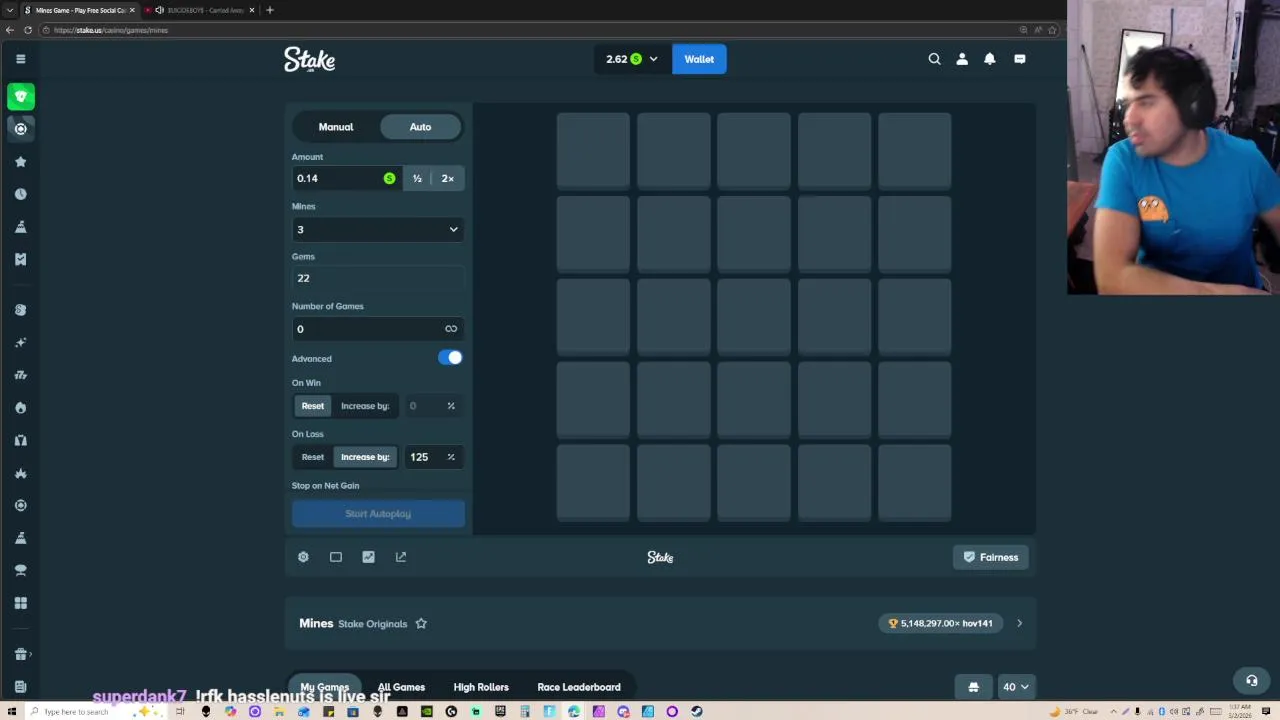Image resolution: width=1280 pixels, height=720 pixels.
Task: Open the 40 rows-per-page dropdown
Action: tap(1016, 687)
